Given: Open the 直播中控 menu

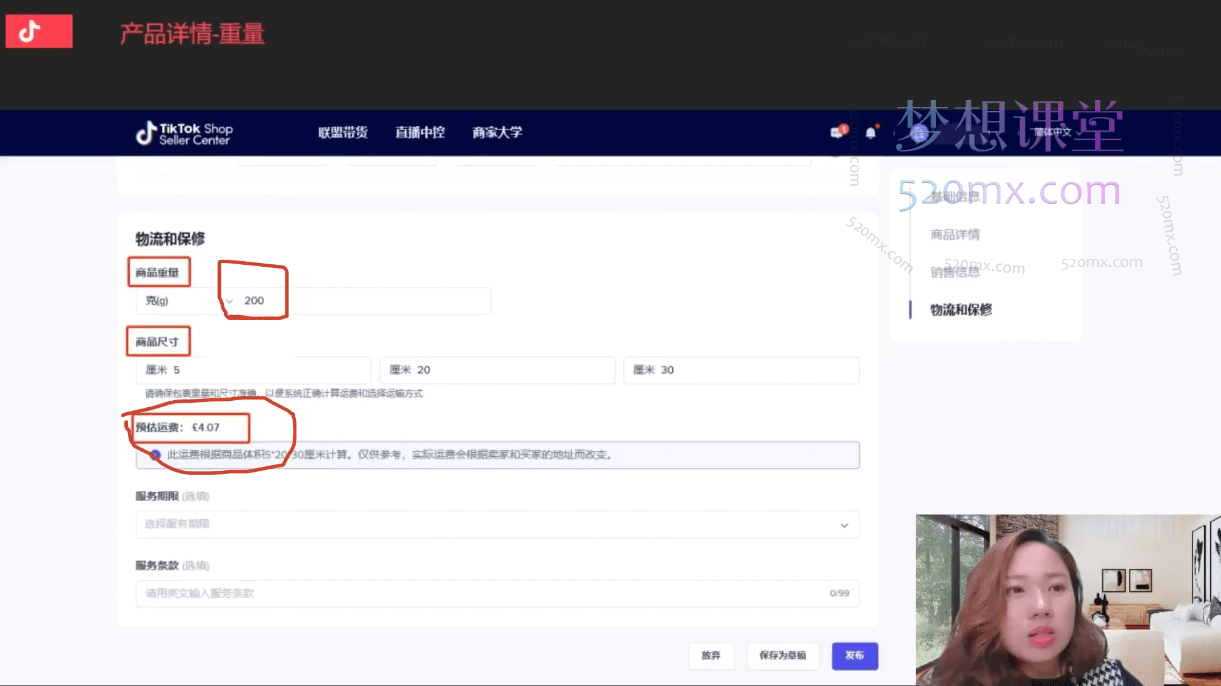Looking at the screenshot, I should pyautogui.click(x=420, y=132).
